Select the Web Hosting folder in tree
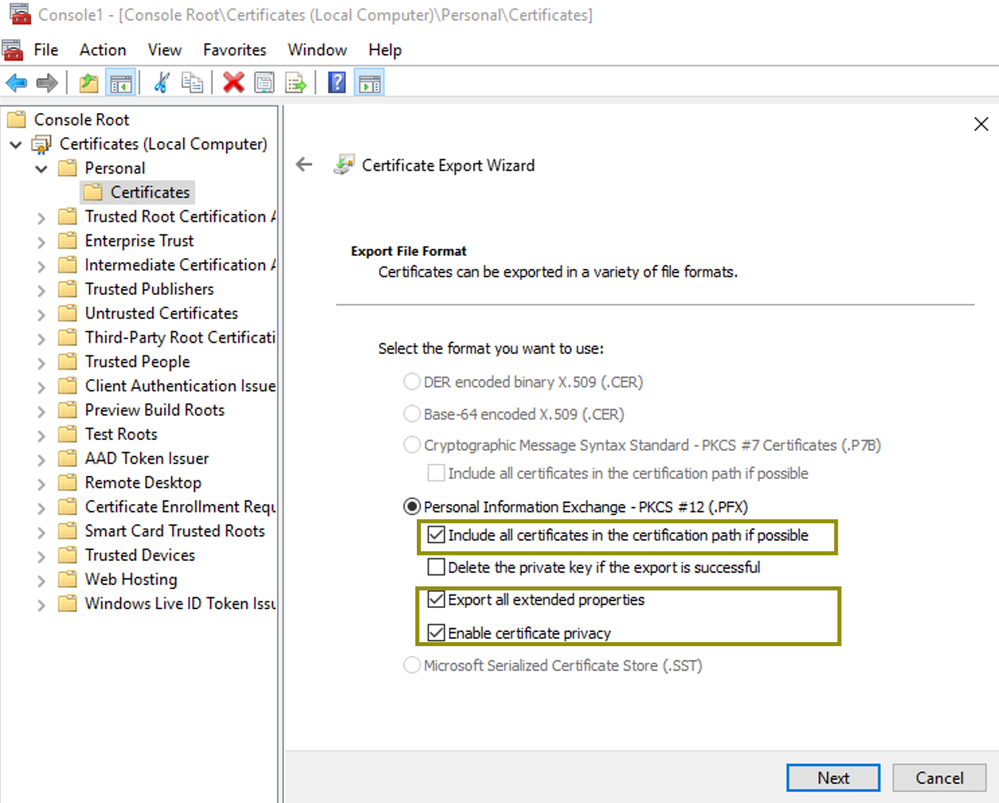The width and height of the screenshot is (999, 803). point(130,580)
